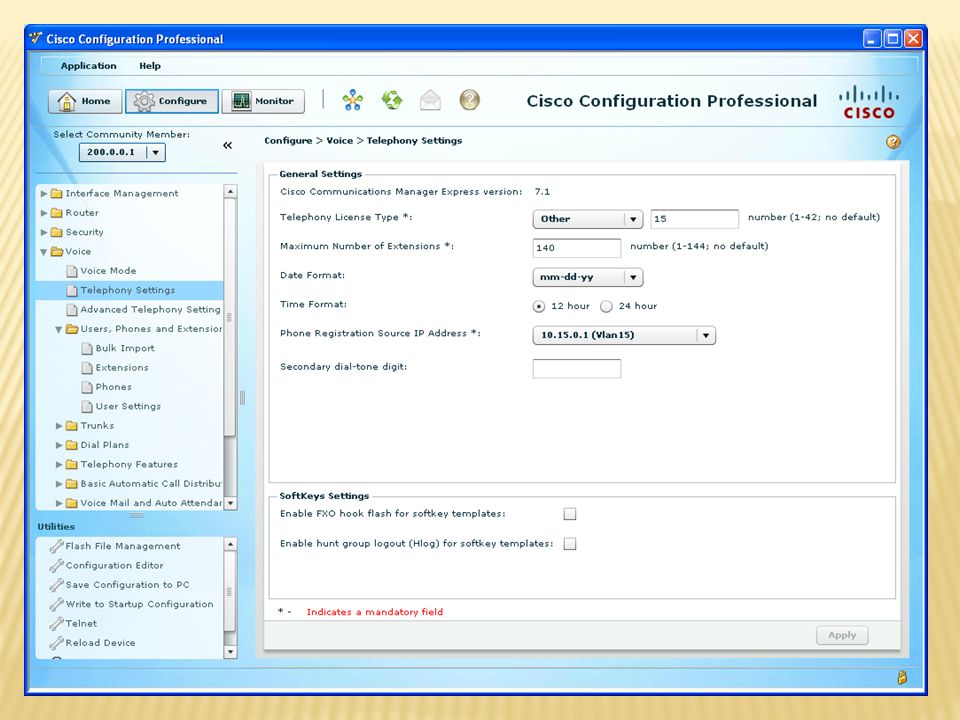The height and width of the screenshot is (720, 960).
Task: Switch to Monitor view
Action: click(263, 101)
